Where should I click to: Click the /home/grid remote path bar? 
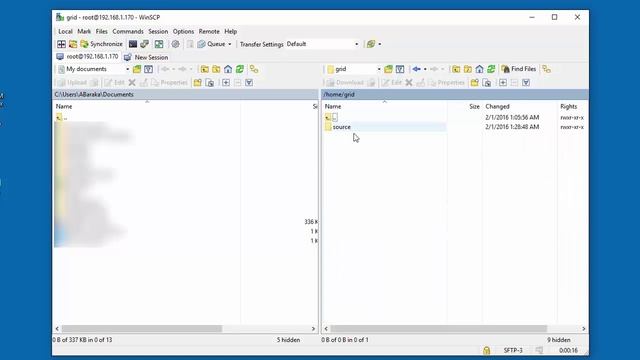(455, 94)
